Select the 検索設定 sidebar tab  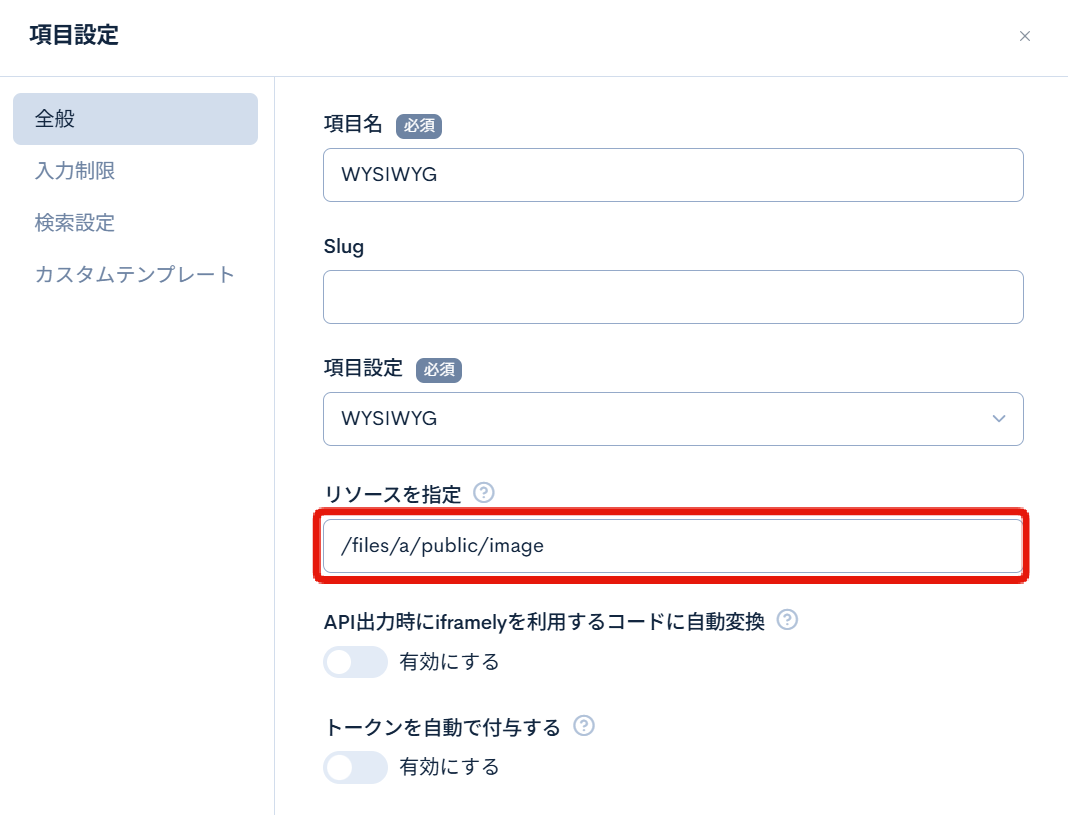pyautogui.click(x=75, y=223)
